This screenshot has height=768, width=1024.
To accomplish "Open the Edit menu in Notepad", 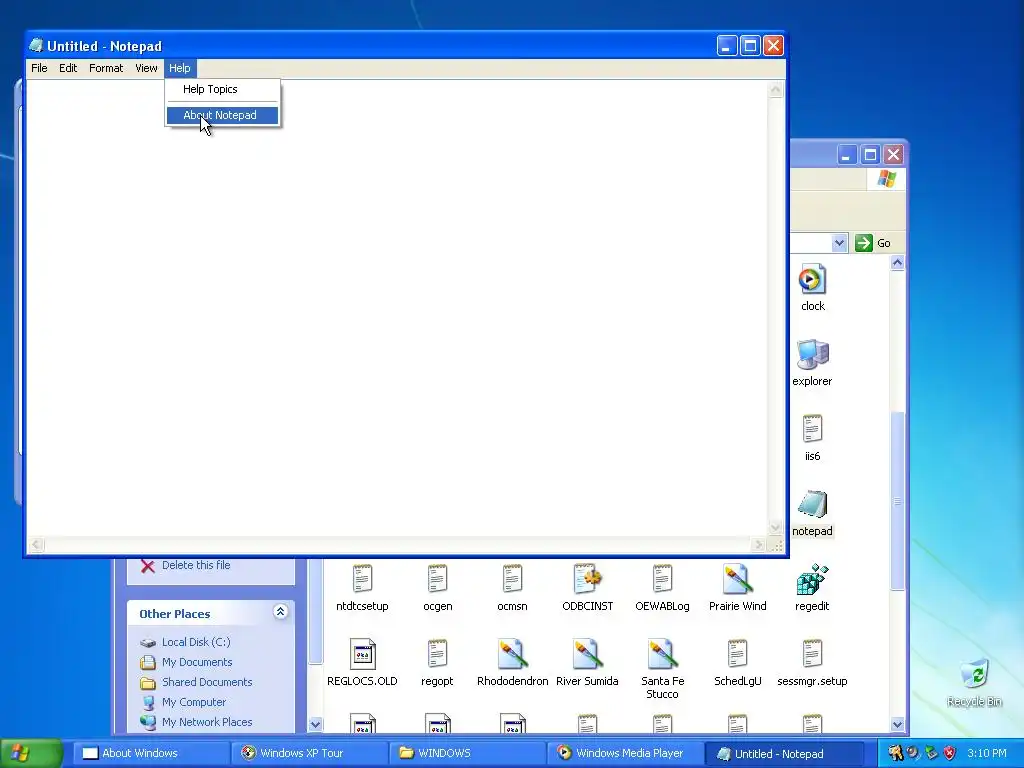I will [x=68, y=68].
